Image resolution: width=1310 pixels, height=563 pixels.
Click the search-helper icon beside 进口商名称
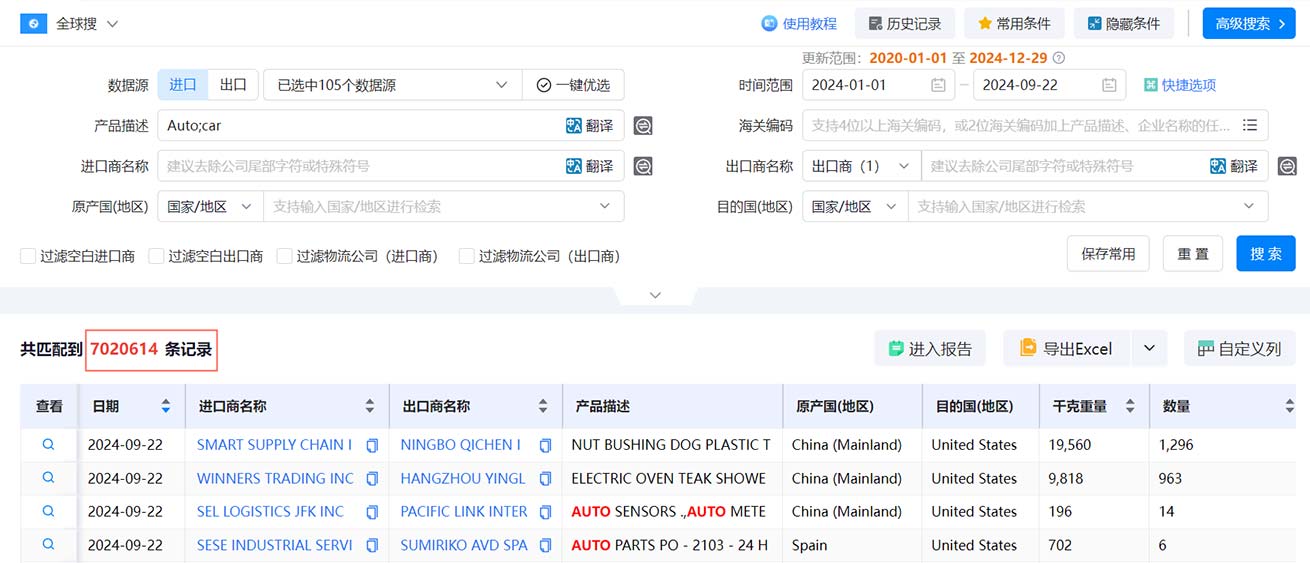pyautogui.click(x=643, y=166)
